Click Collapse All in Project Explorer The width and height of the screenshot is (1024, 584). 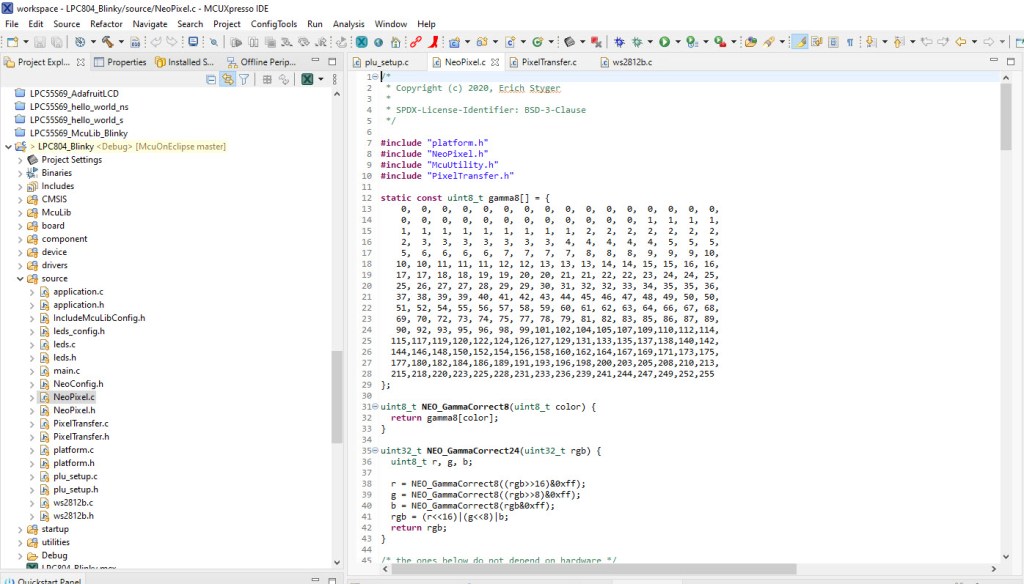tap(211, 80)
